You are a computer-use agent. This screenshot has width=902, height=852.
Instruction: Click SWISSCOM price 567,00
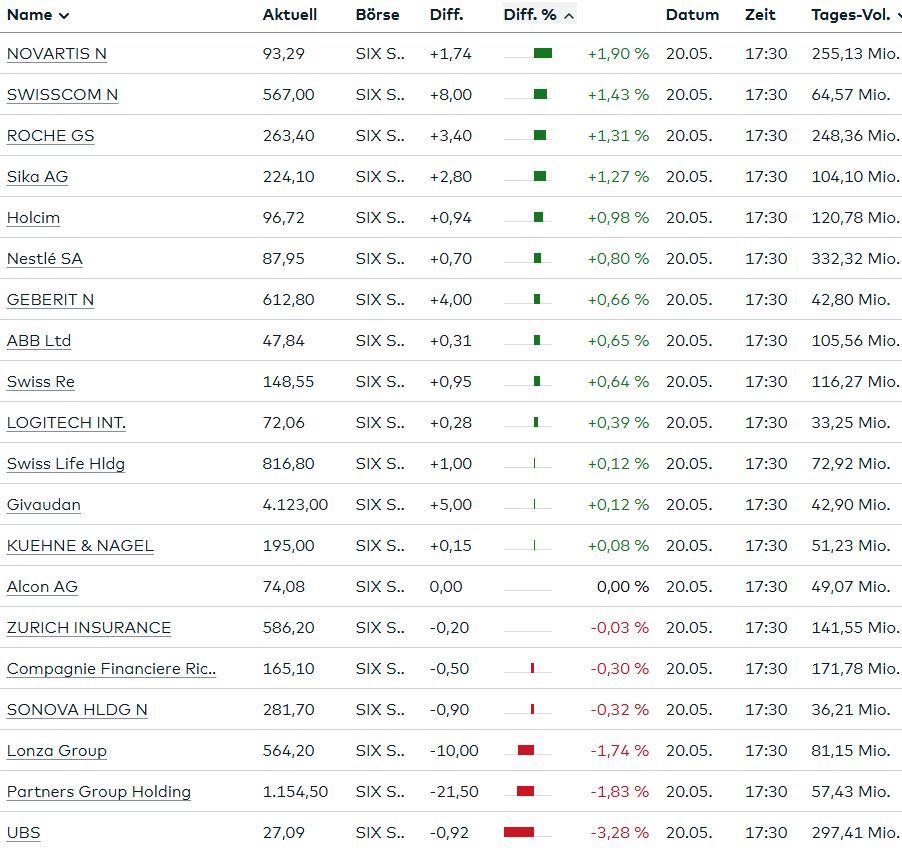coord(288,94)
